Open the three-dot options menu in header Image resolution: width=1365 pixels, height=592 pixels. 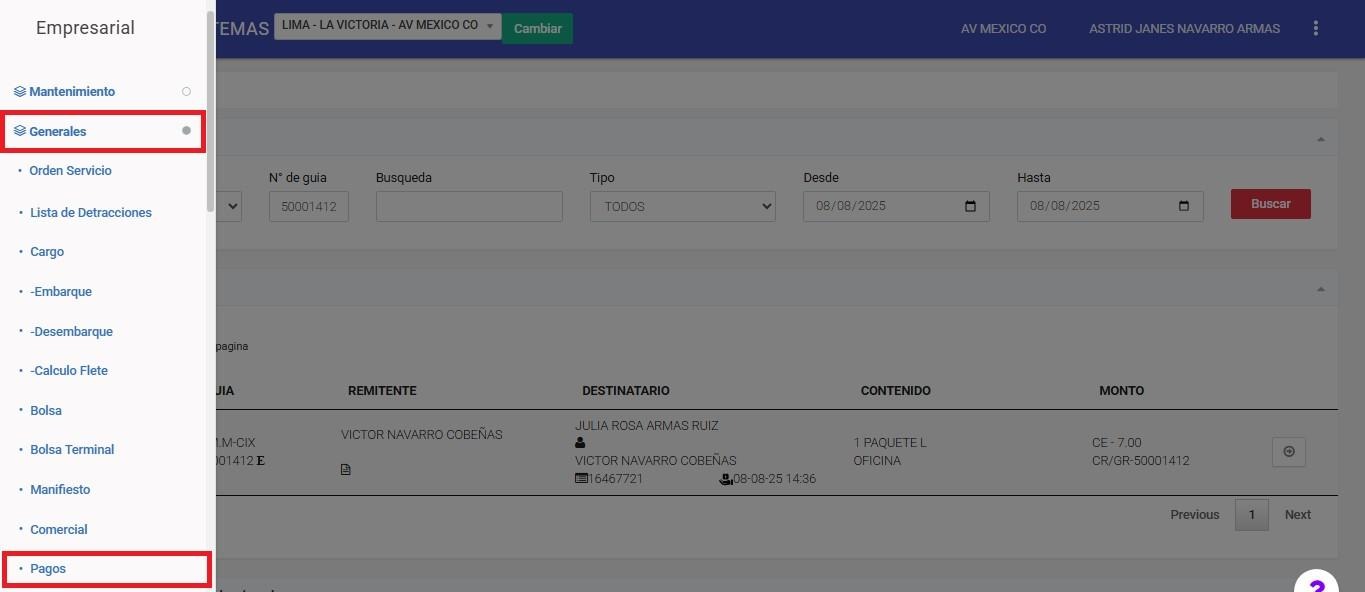[1315, 28]
